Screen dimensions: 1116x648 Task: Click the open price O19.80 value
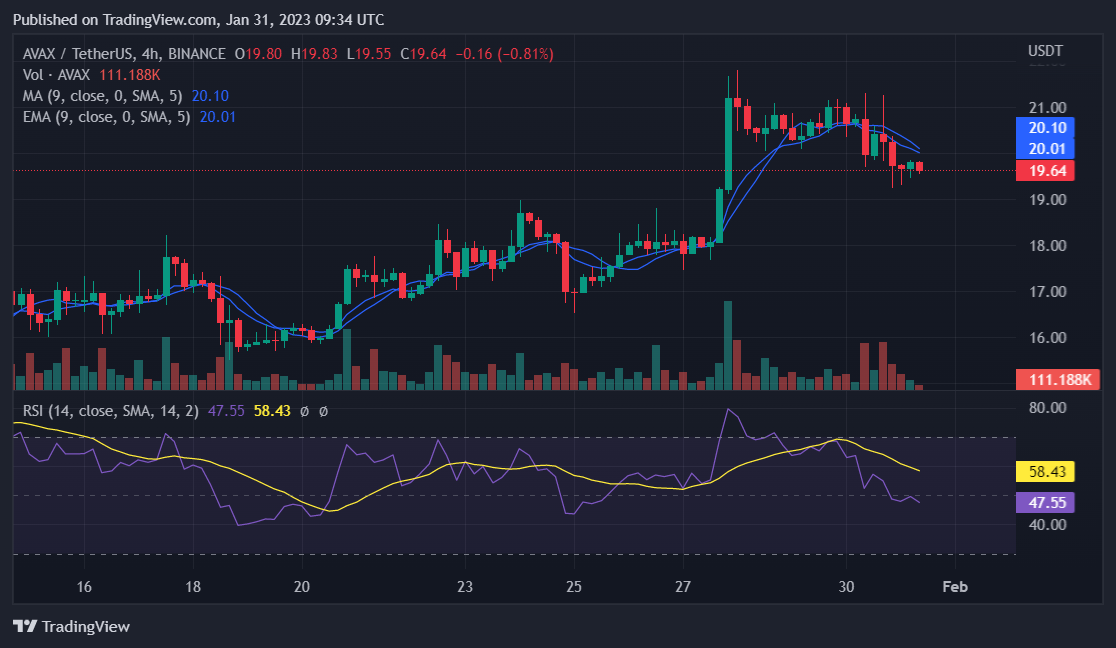coord(258,54)
